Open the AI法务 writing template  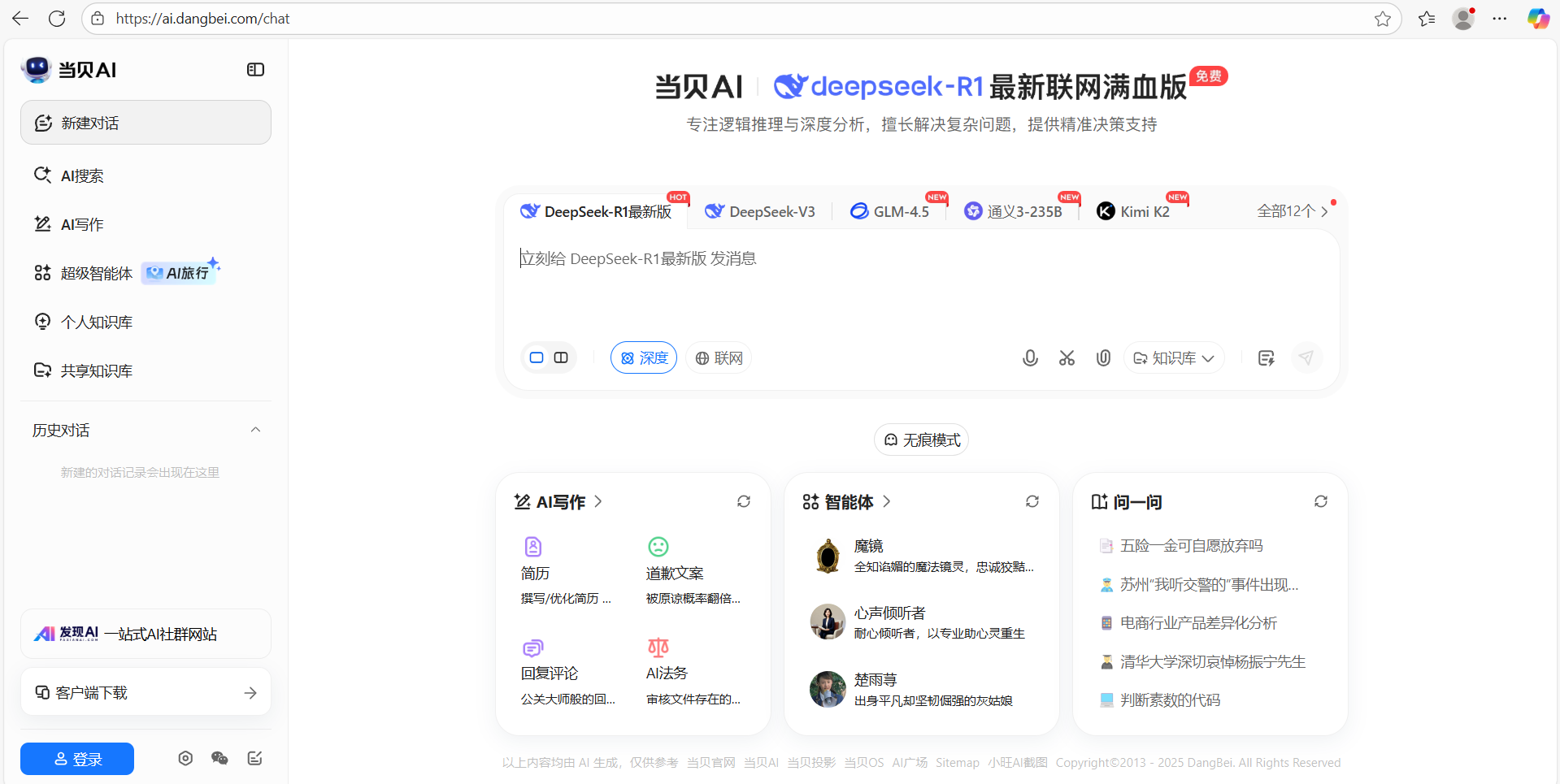(x=693, y=673)
